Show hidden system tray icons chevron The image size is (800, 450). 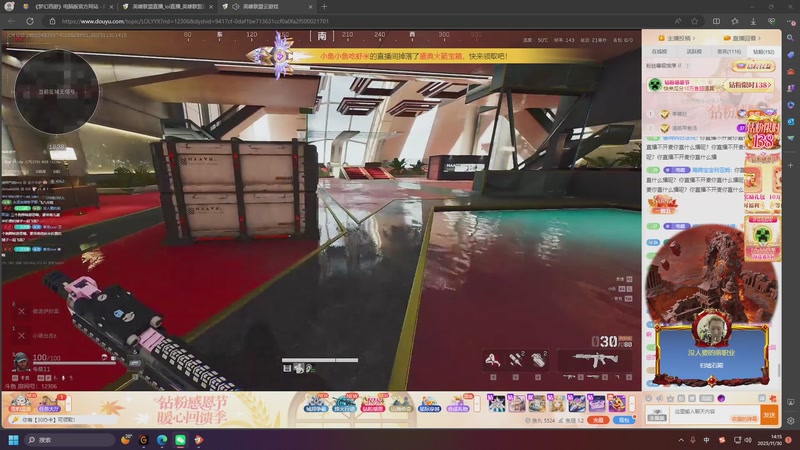point(681,440)
